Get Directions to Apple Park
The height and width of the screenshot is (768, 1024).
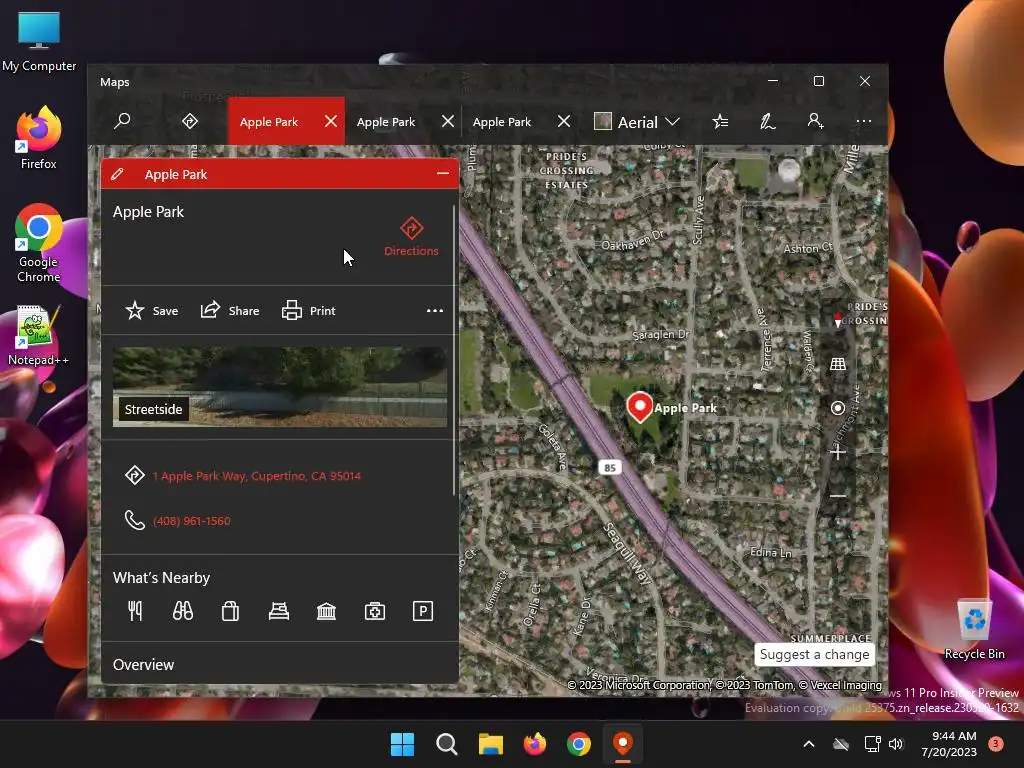pyautogui.click(x=411, y=236)
